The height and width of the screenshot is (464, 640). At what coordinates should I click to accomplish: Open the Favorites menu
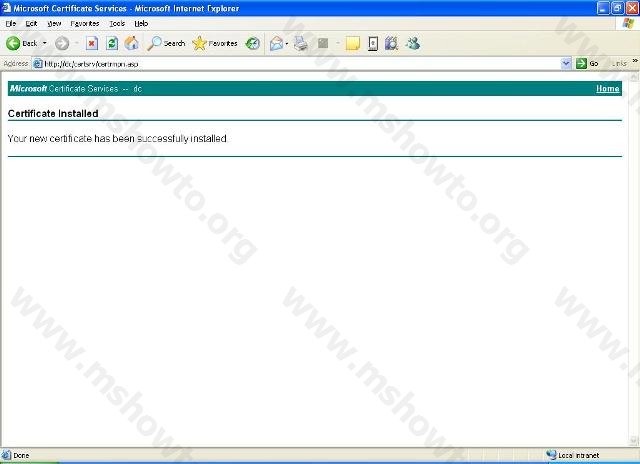coord(84,24)
